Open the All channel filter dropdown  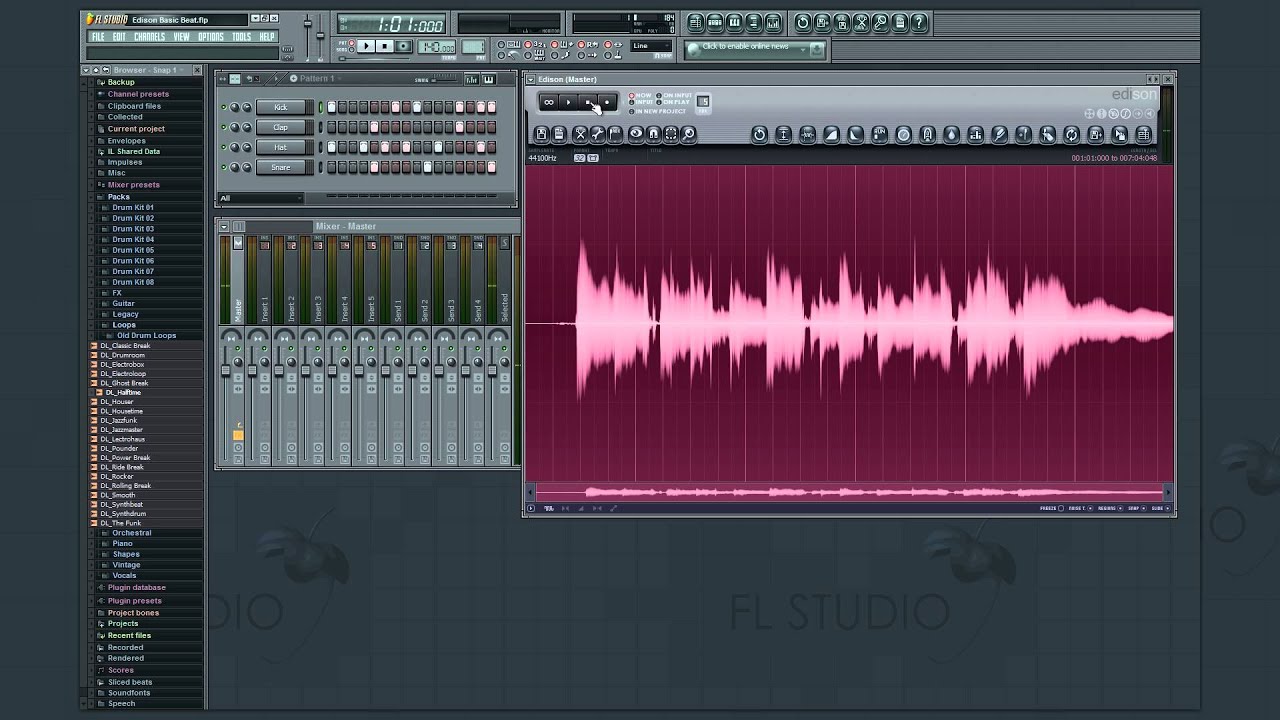(261, 198)
